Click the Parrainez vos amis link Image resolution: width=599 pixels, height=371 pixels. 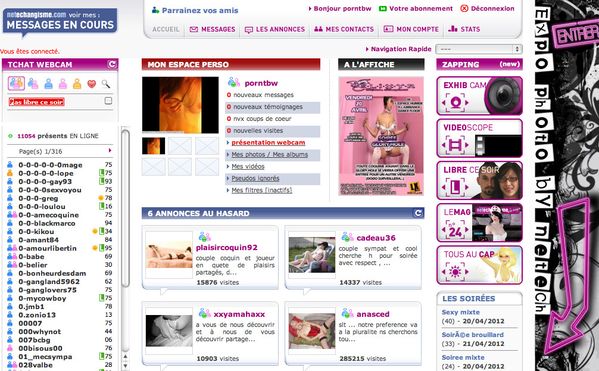[x=200, y=11]
